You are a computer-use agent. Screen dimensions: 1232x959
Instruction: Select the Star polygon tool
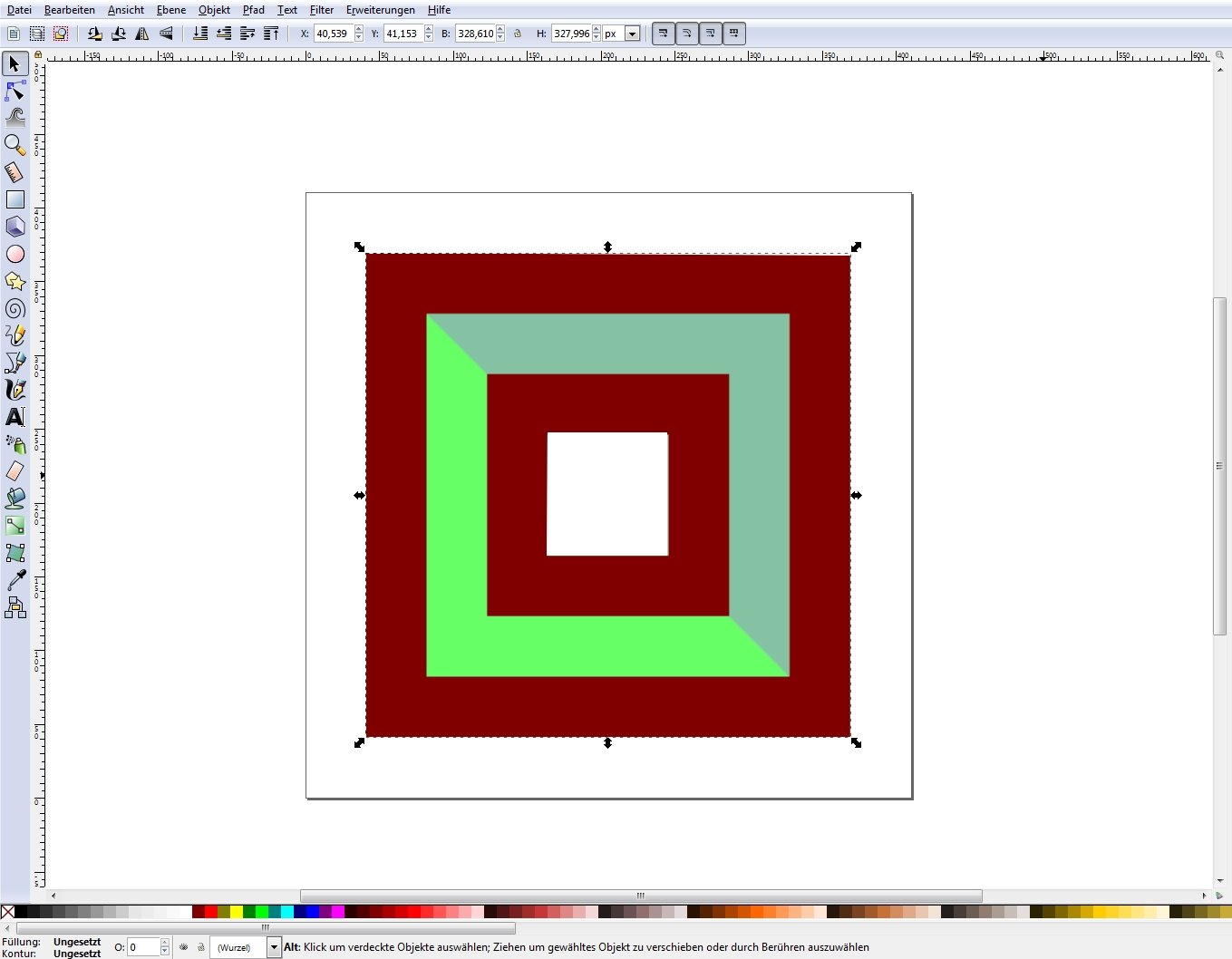15,281
